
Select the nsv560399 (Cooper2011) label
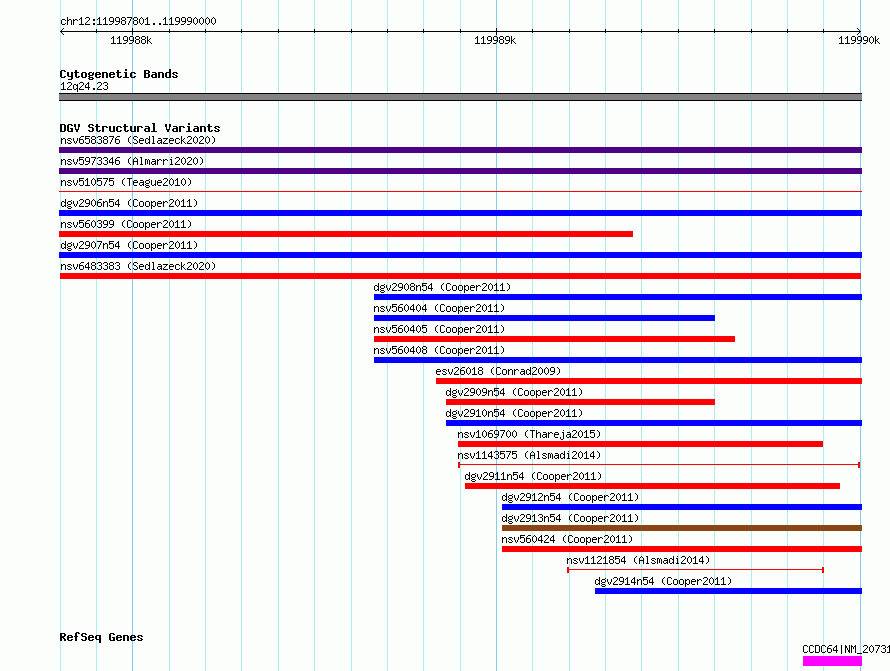(x=126, y=224)
